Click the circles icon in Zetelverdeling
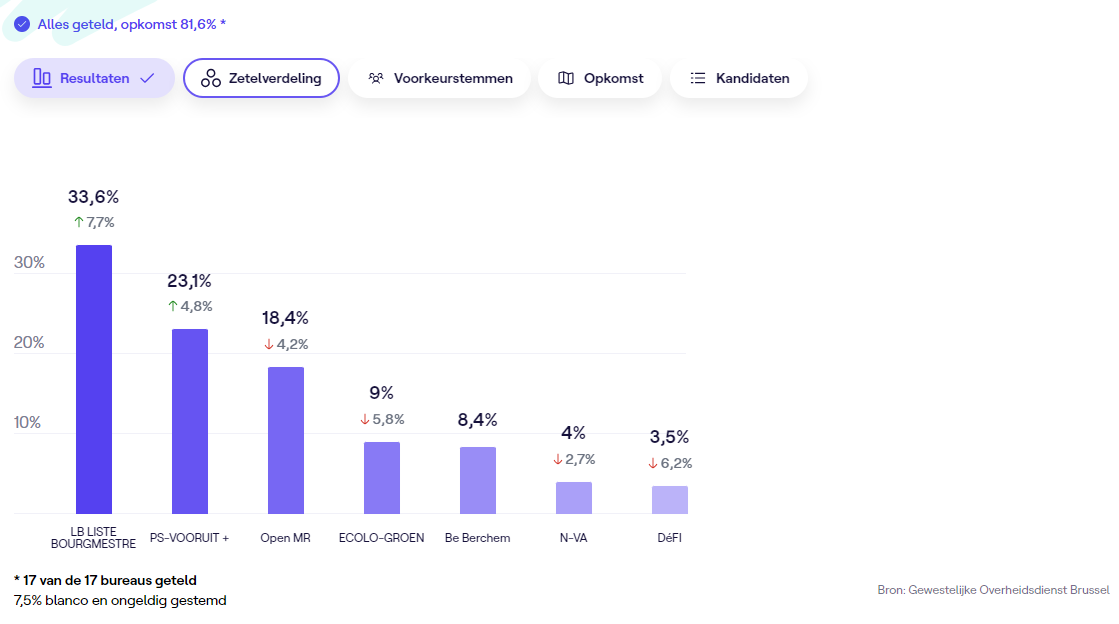 pyautogui.click(x=210, y=78)
